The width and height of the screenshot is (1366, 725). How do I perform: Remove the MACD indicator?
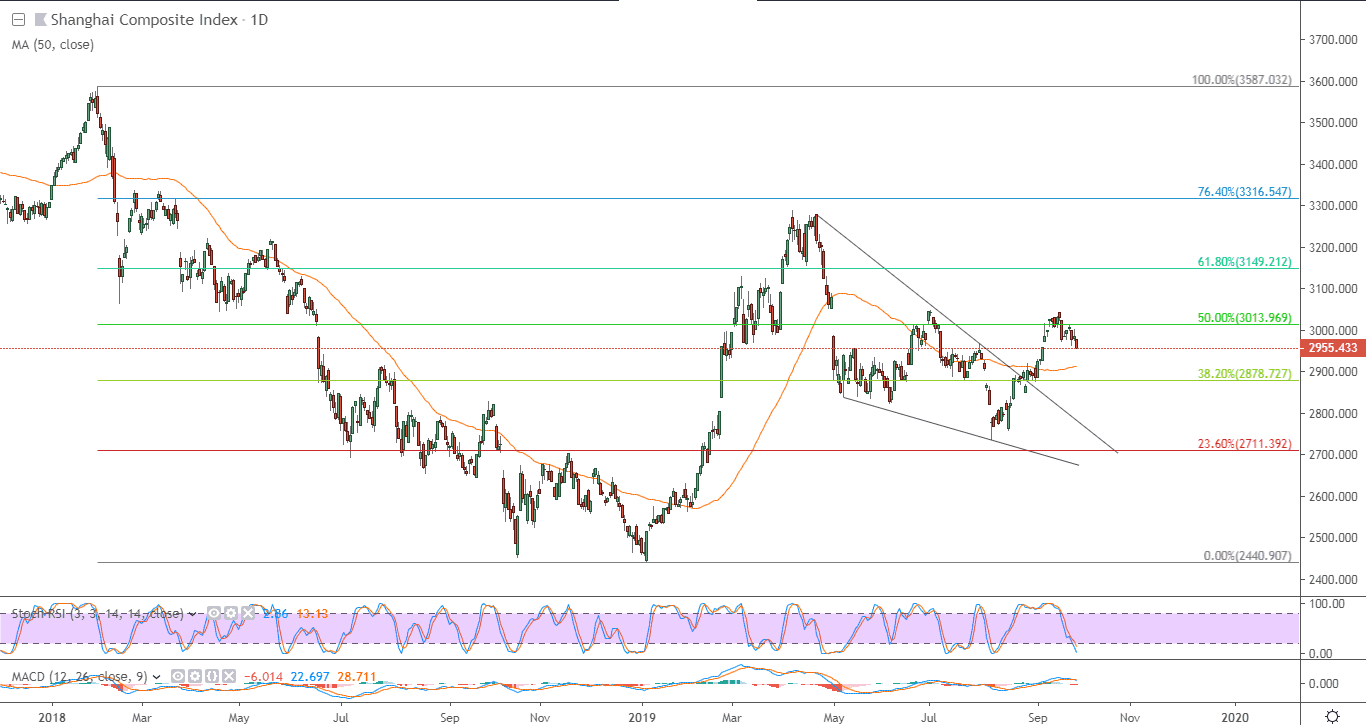coord(227,677)
